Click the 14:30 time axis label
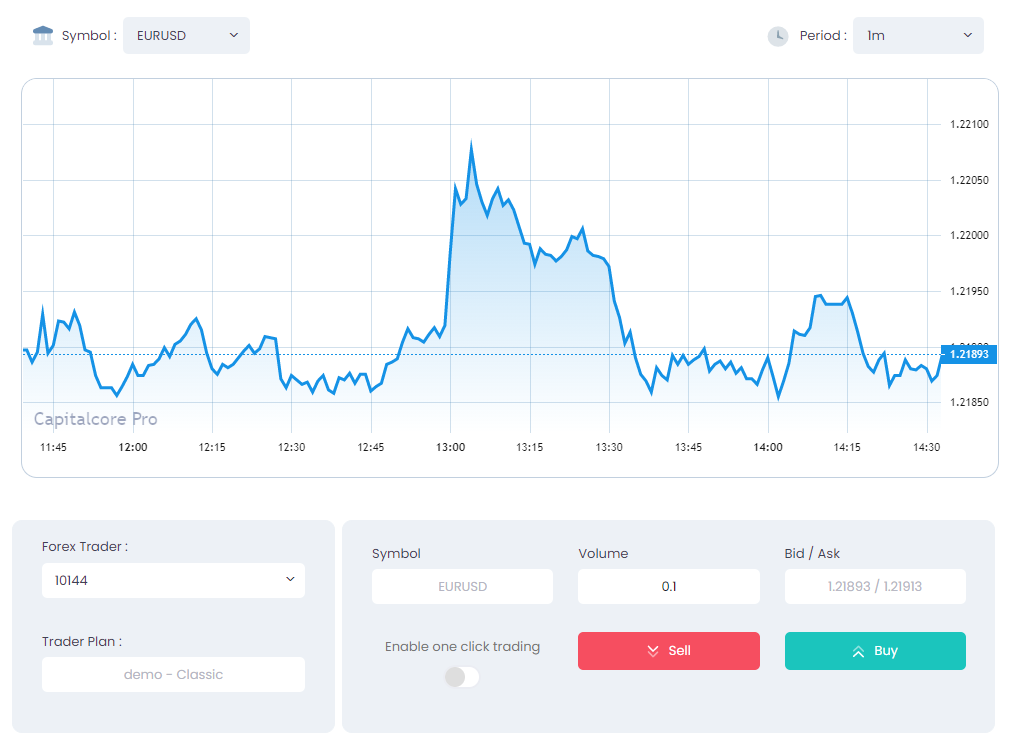Screen dimensions: 1018x745 926,447
